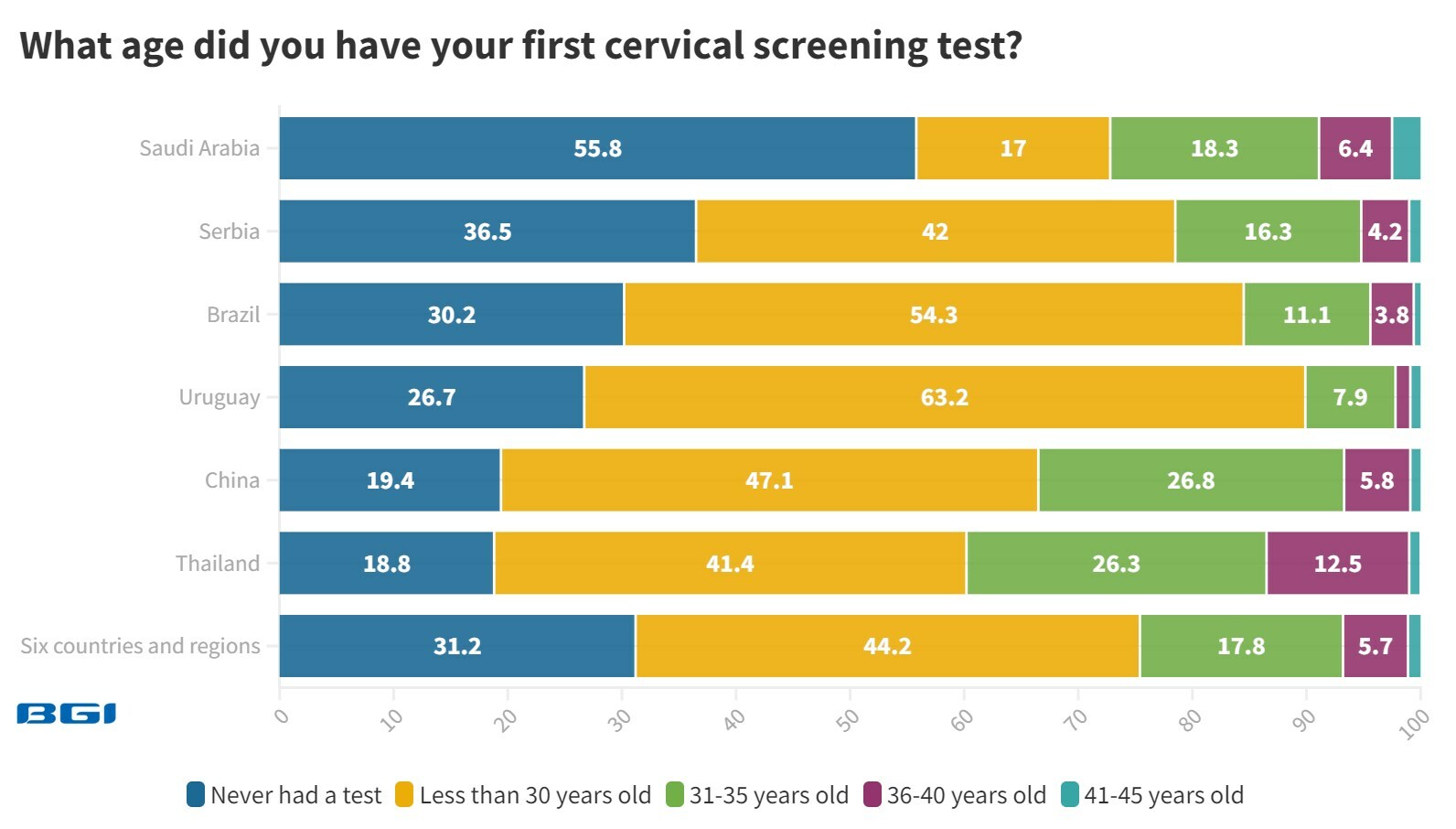Viewport: 1456px width, 829px height.
Task: Click the "Six countries and regions" axis label
Action: 140,646
